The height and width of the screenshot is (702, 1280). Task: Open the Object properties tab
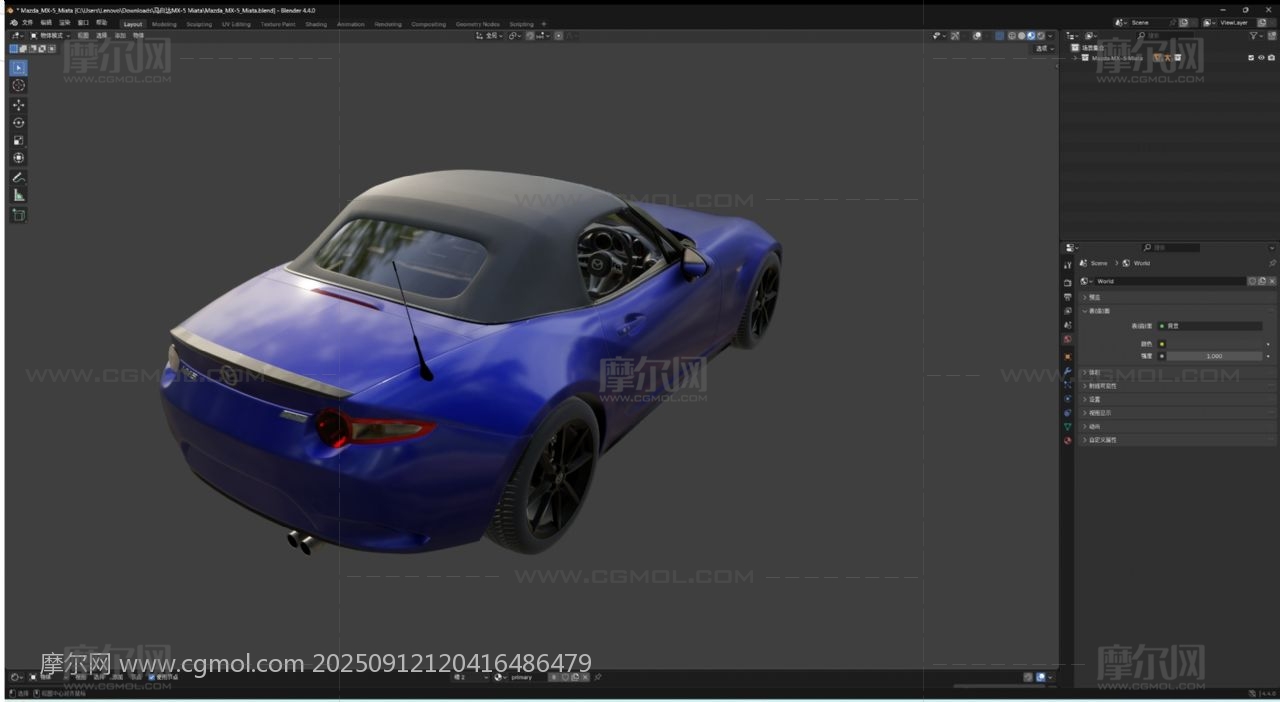[1068, 357]
